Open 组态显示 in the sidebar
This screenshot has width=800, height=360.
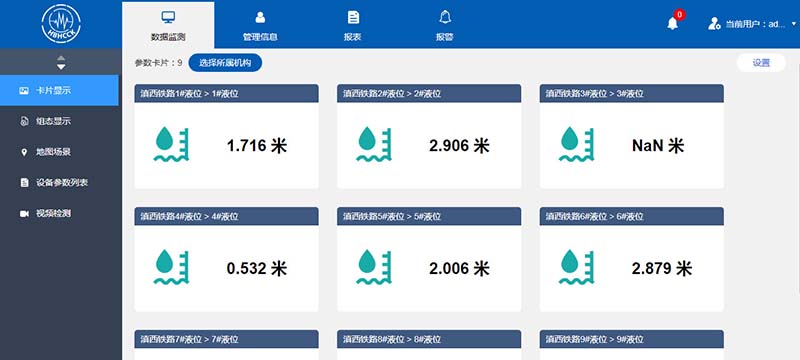(59, 121)
